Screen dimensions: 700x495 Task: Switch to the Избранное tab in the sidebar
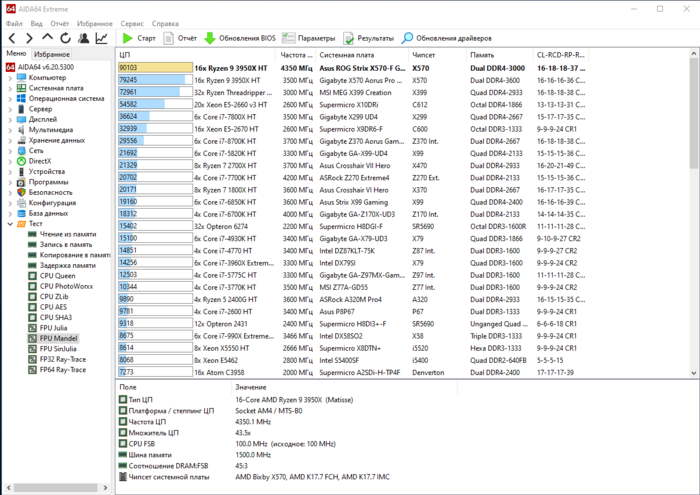click(52, 54)
